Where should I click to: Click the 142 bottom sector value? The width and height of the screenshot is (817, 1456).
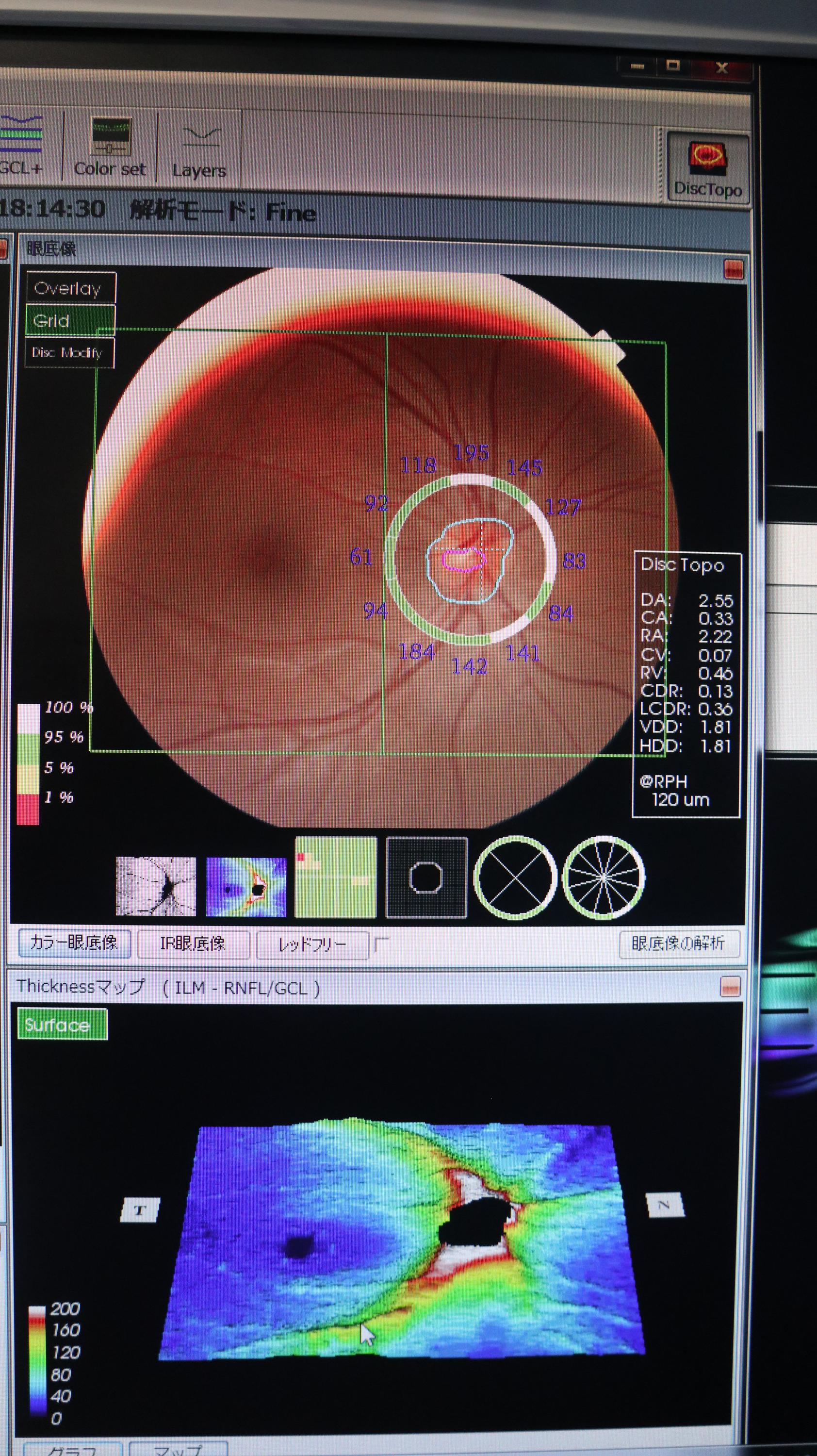[469, 666]
